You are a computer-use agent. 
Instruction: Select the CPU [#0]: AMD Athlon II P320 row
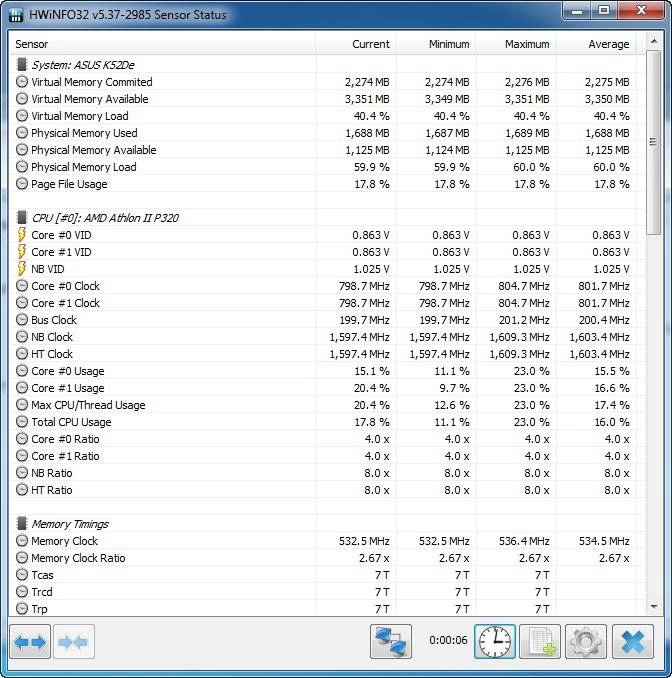coord(326,217)
